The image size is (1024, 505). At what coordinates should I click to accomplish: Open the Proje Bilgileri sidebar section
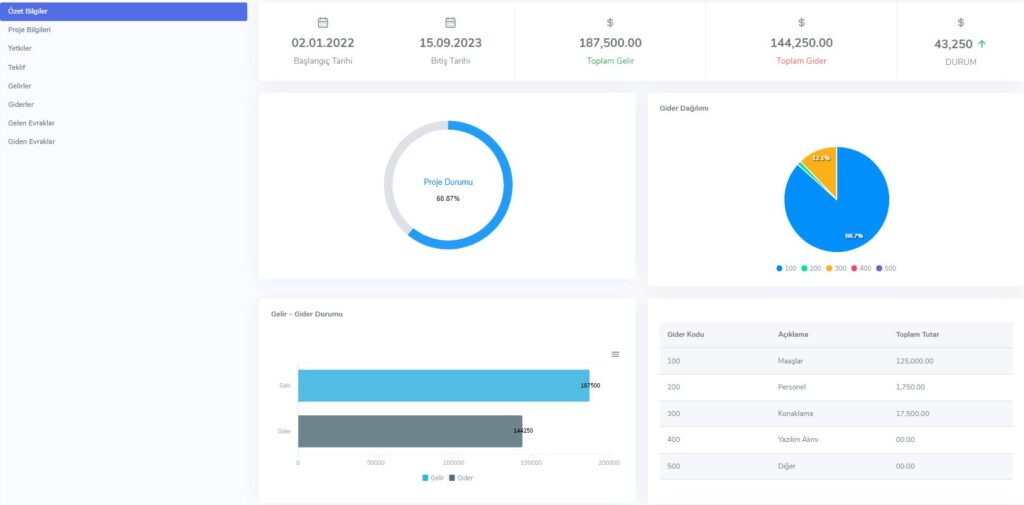(x=29, y=30)
